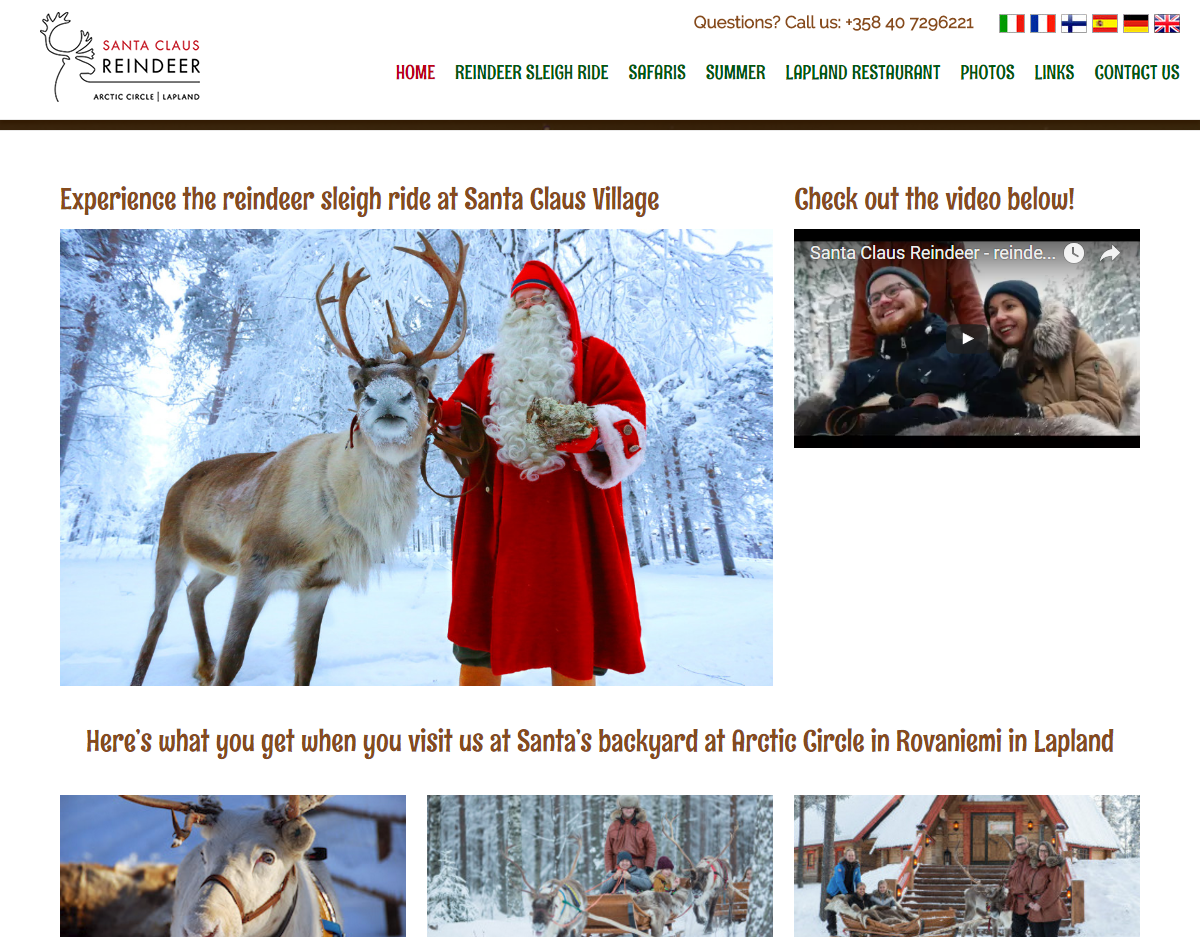
Task: Select the German flag language icon
Action: coord(1136,23)
